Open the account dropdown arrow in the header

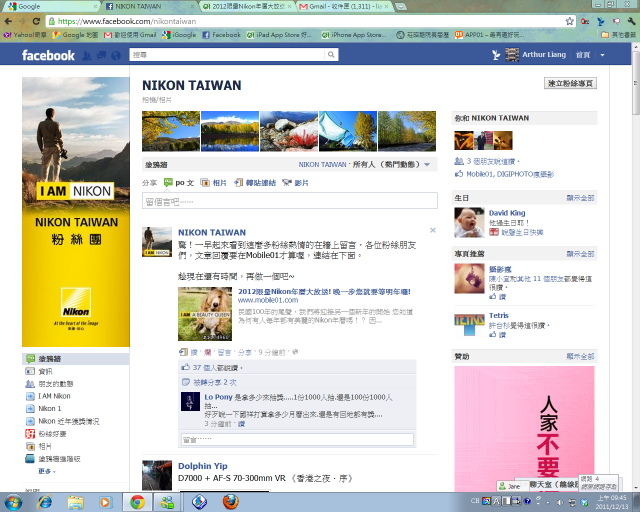(x=602, y=55)
